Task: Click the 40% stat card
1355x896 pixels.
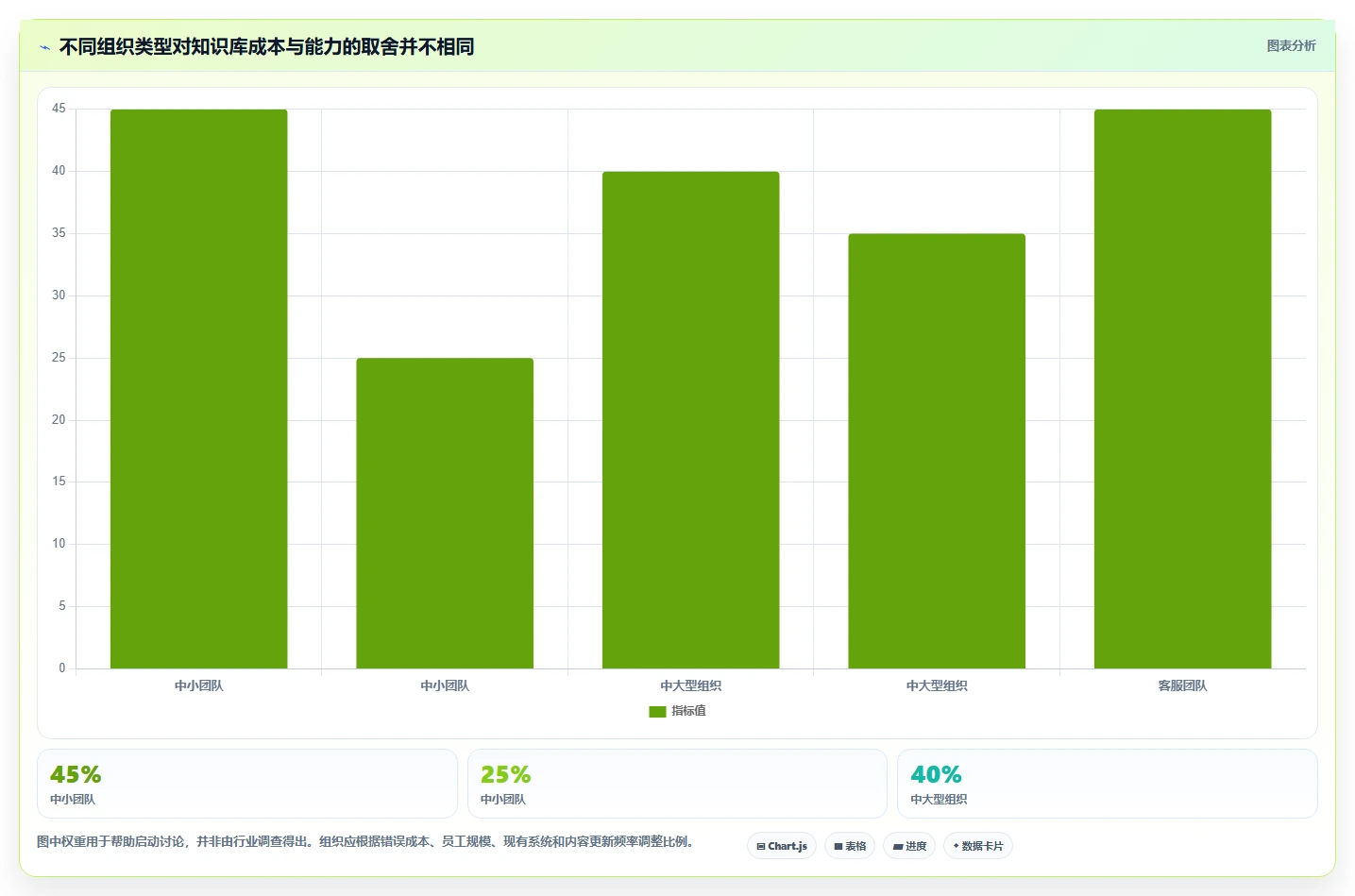Action: click(x=1108, y=784)
